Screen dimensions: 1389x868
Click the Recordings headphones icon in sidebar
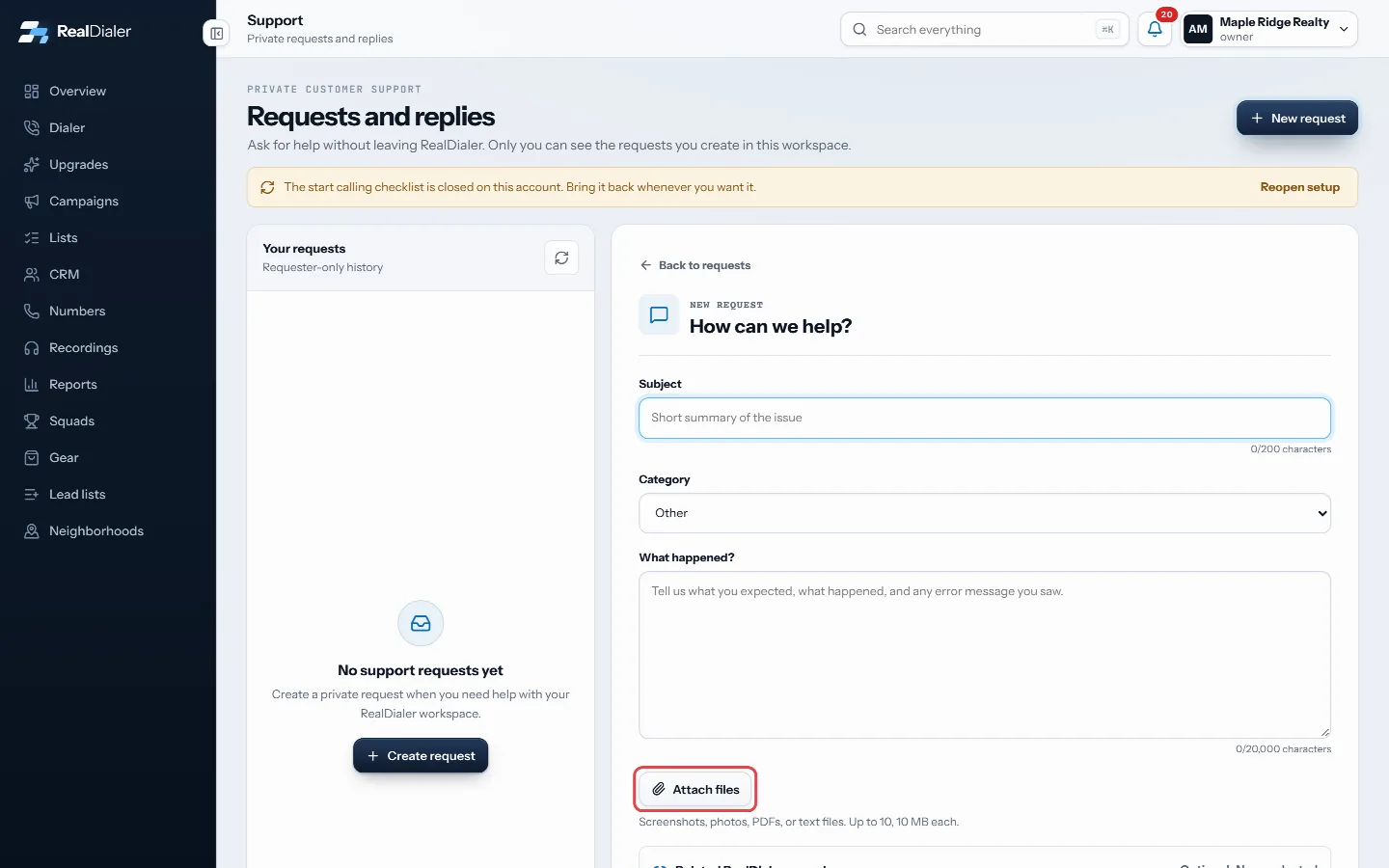pyautogui.click(x=32, y=348)
